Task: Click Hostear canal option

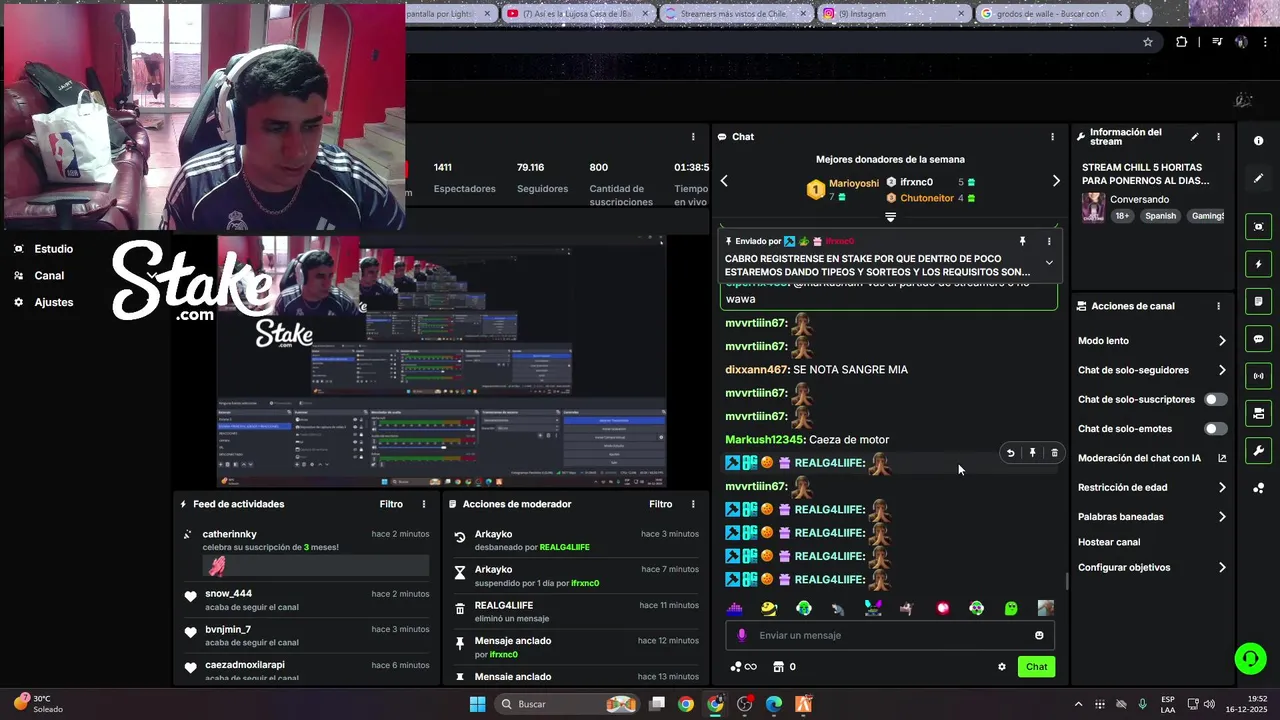Action: pyautogui.click(x=1109, y=542)
